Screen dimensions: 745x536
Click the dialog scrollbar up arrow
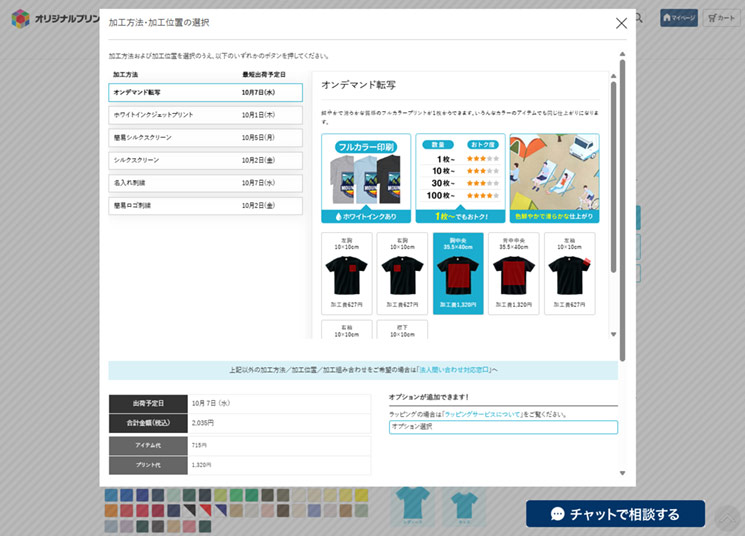click(x=622, y=54)
